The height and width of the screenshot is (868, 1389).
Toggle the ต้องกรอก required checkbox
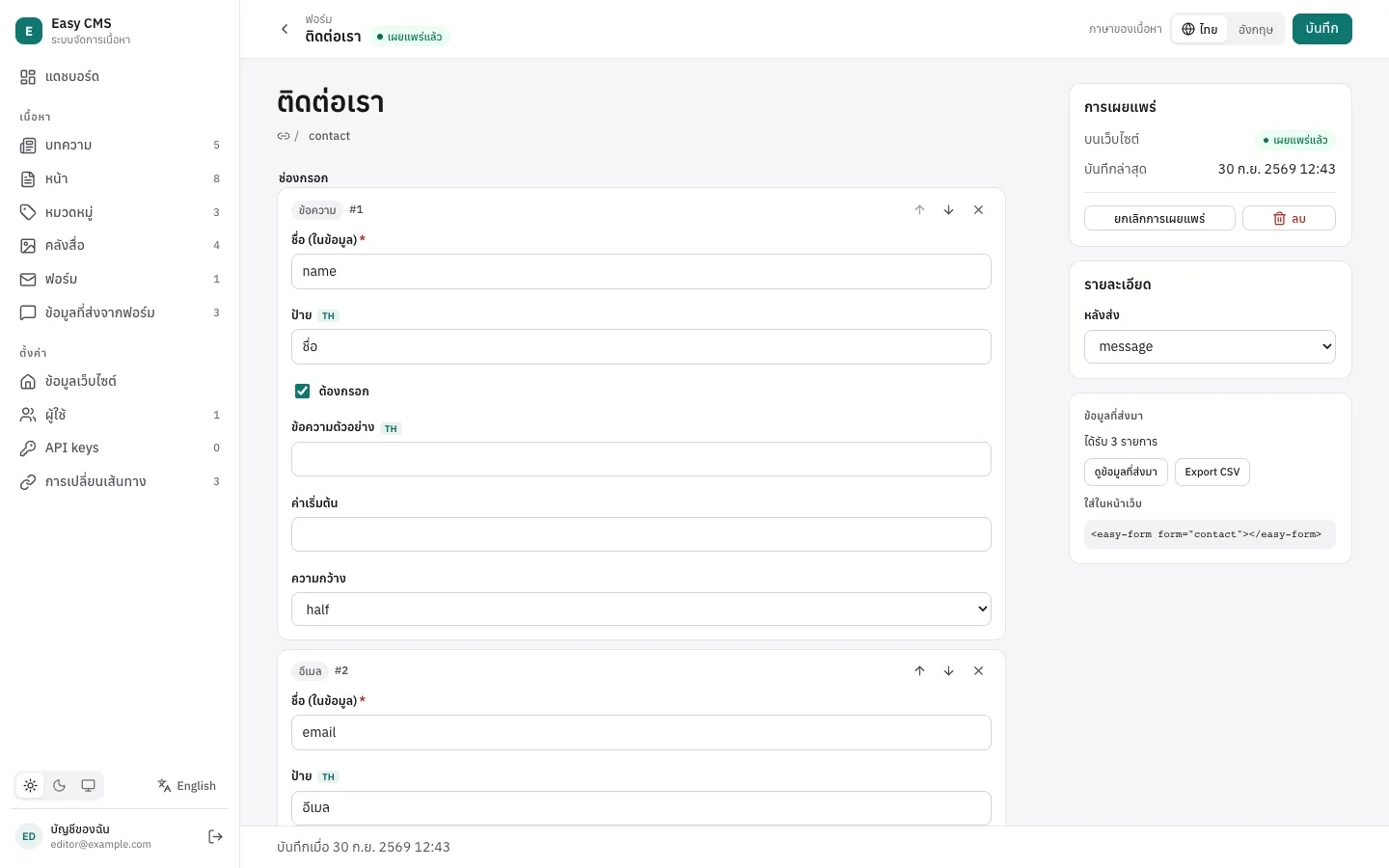(302, 391)
